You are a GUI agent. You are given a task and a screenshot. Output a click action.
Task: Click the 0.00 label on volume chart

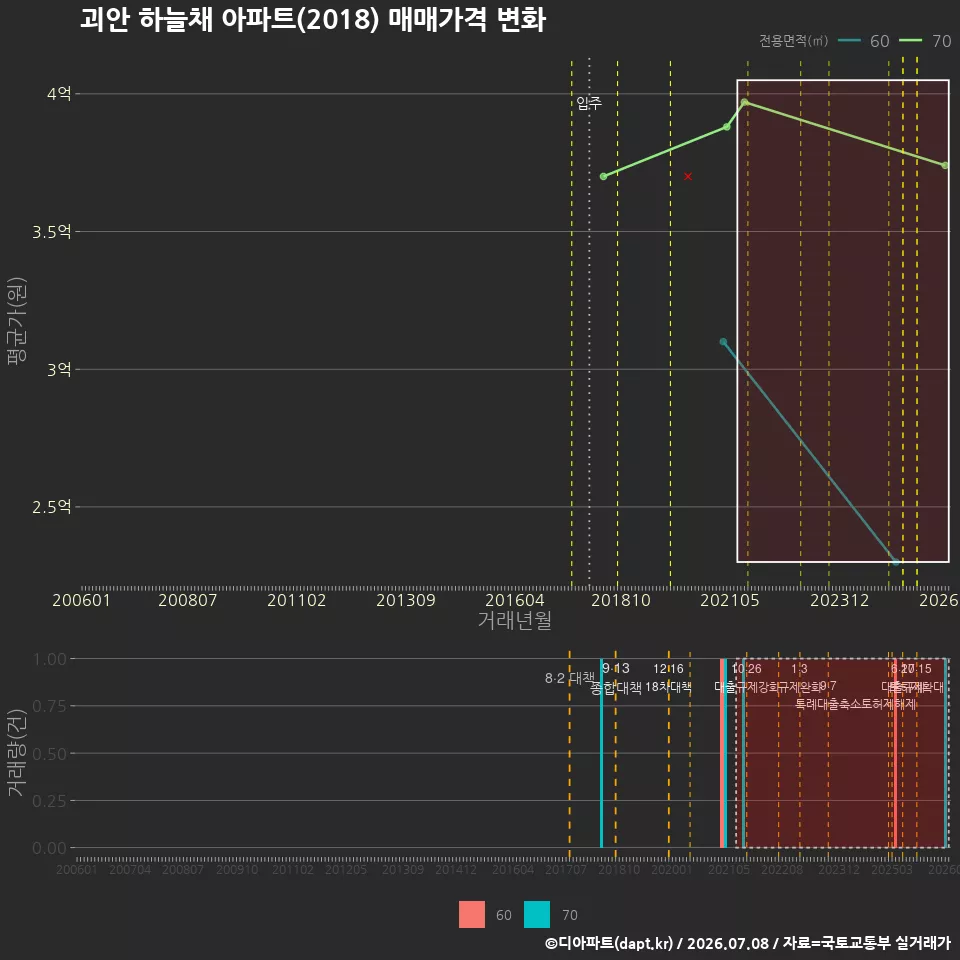49,848
